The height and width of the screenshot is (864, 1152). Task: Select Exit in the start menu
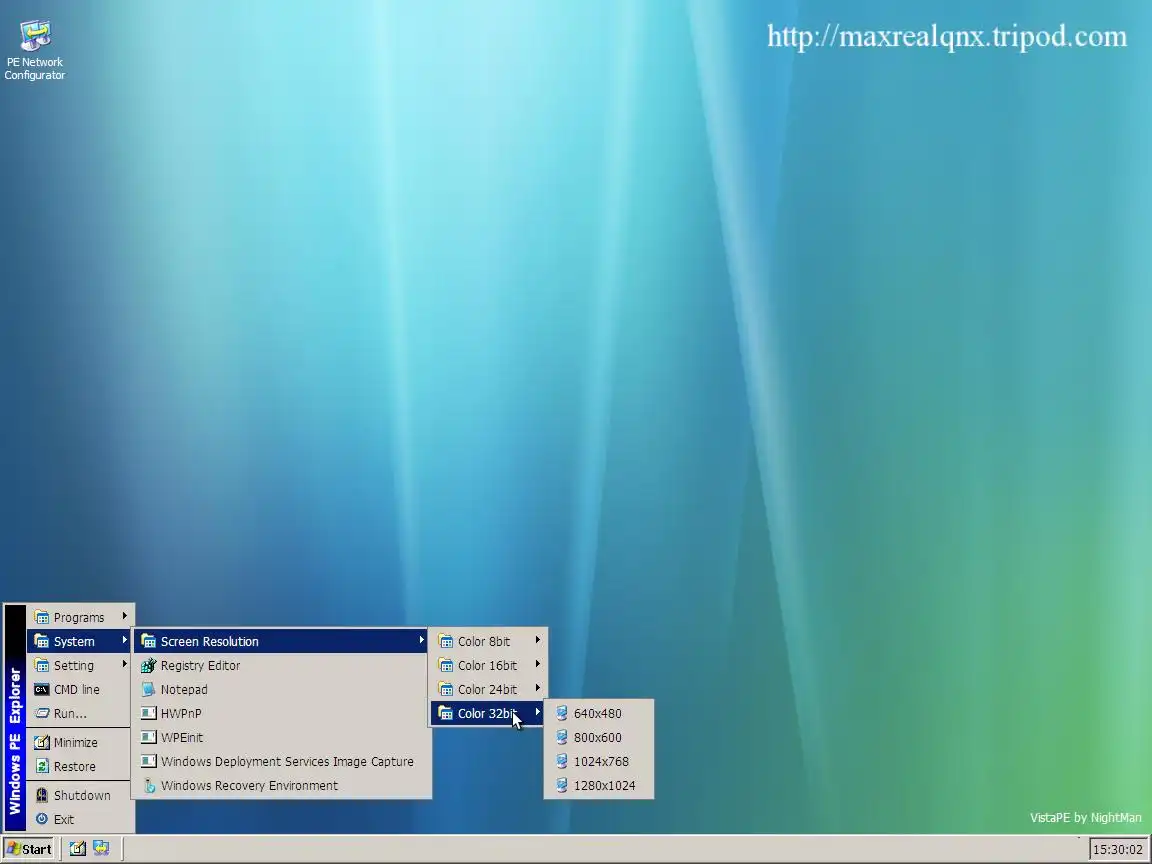80,819
